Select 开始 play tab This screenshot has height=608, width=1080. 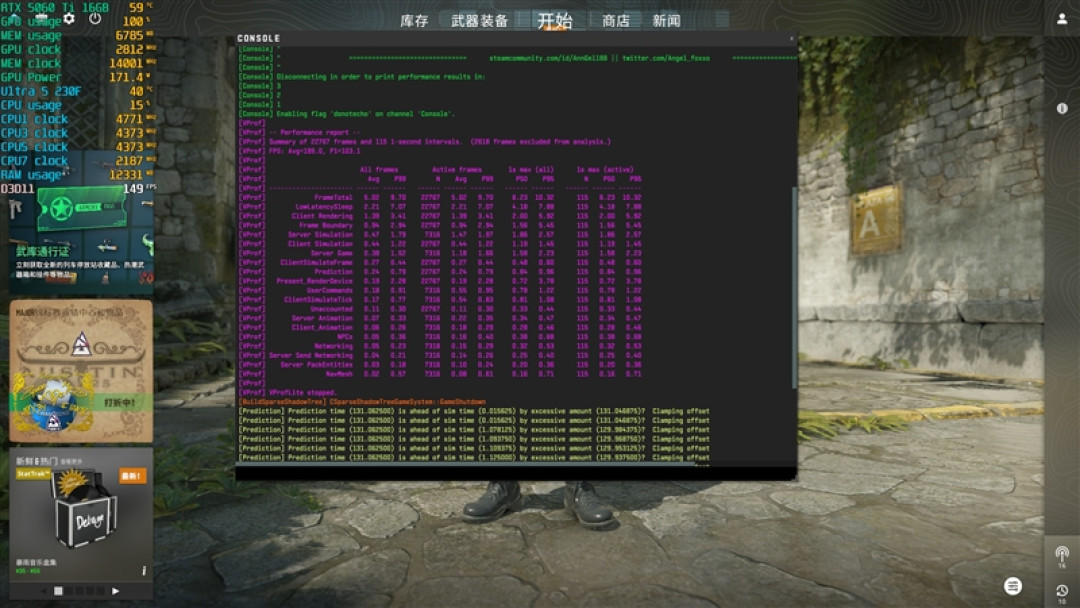(x=554, y=21)
